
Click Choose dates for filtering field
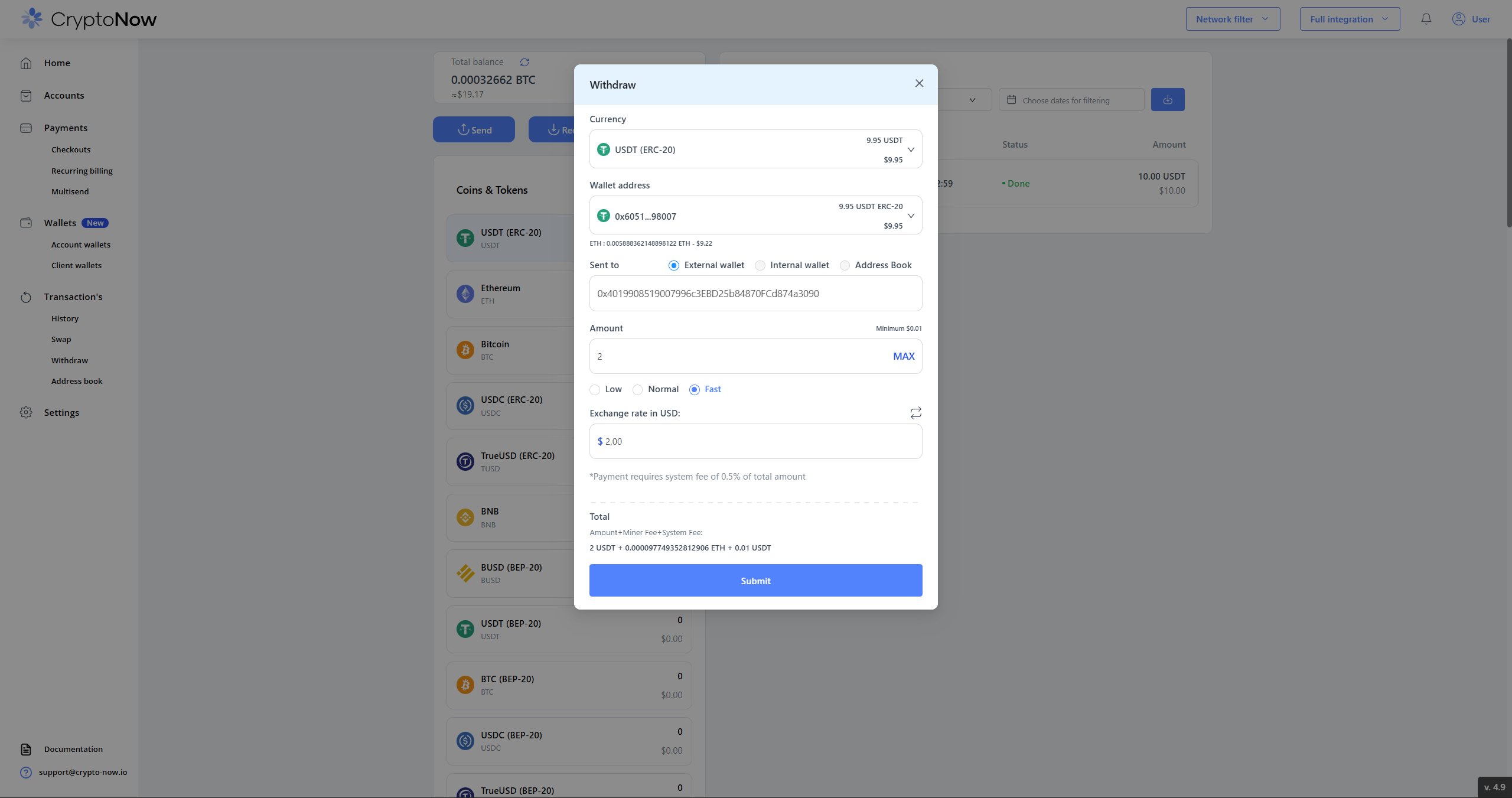(x=1071, y=100)
